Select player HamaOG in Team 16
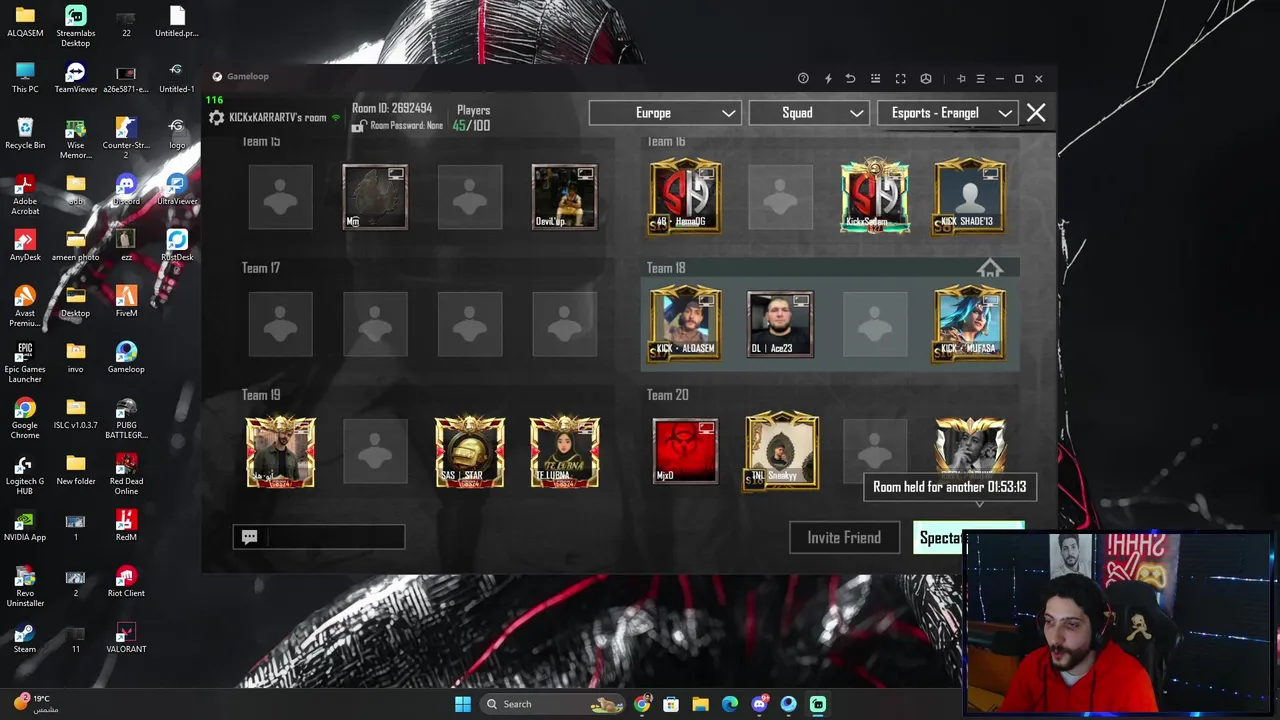 (685, 197)
